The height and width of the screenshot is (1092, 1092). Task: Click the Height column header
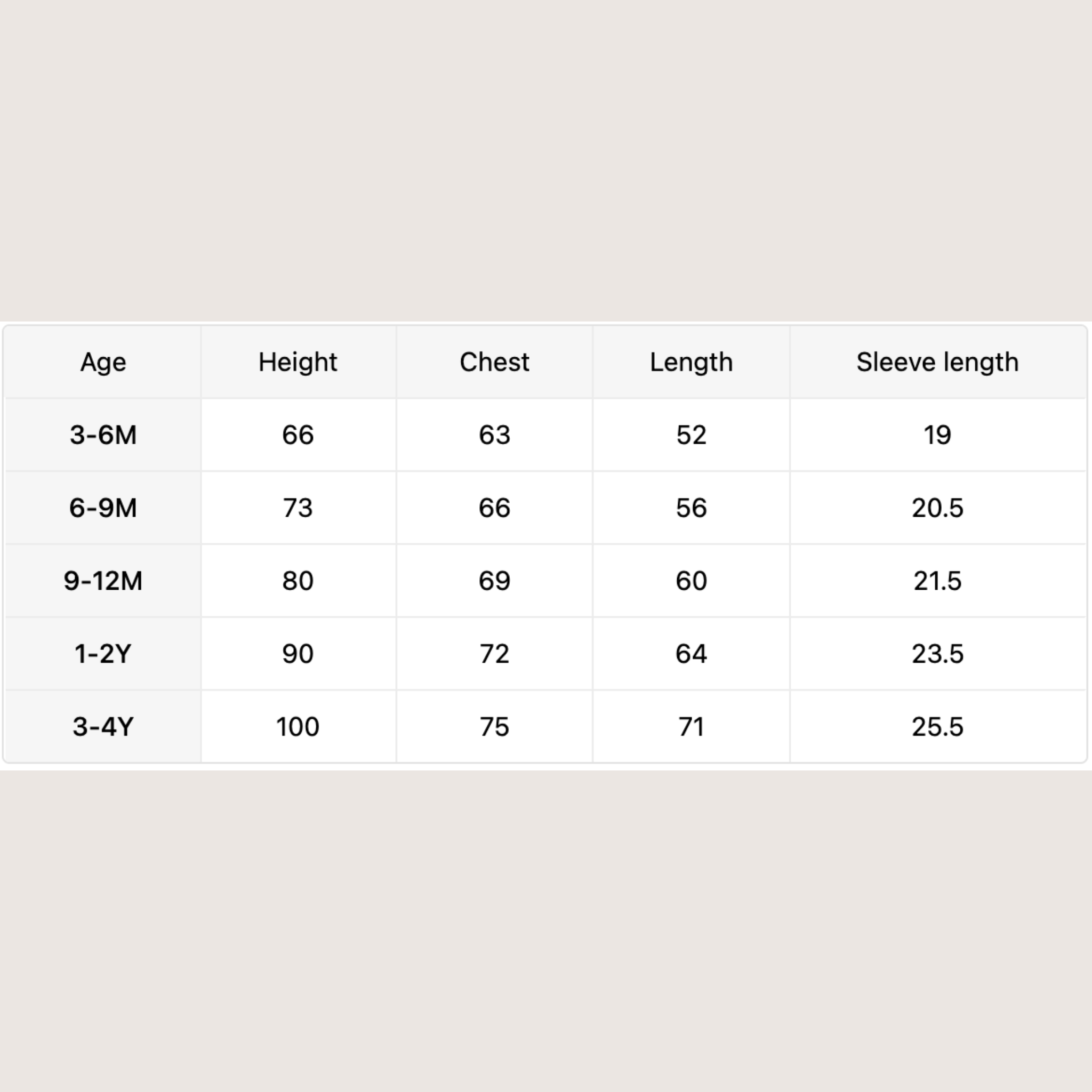[x=298, y=362]
